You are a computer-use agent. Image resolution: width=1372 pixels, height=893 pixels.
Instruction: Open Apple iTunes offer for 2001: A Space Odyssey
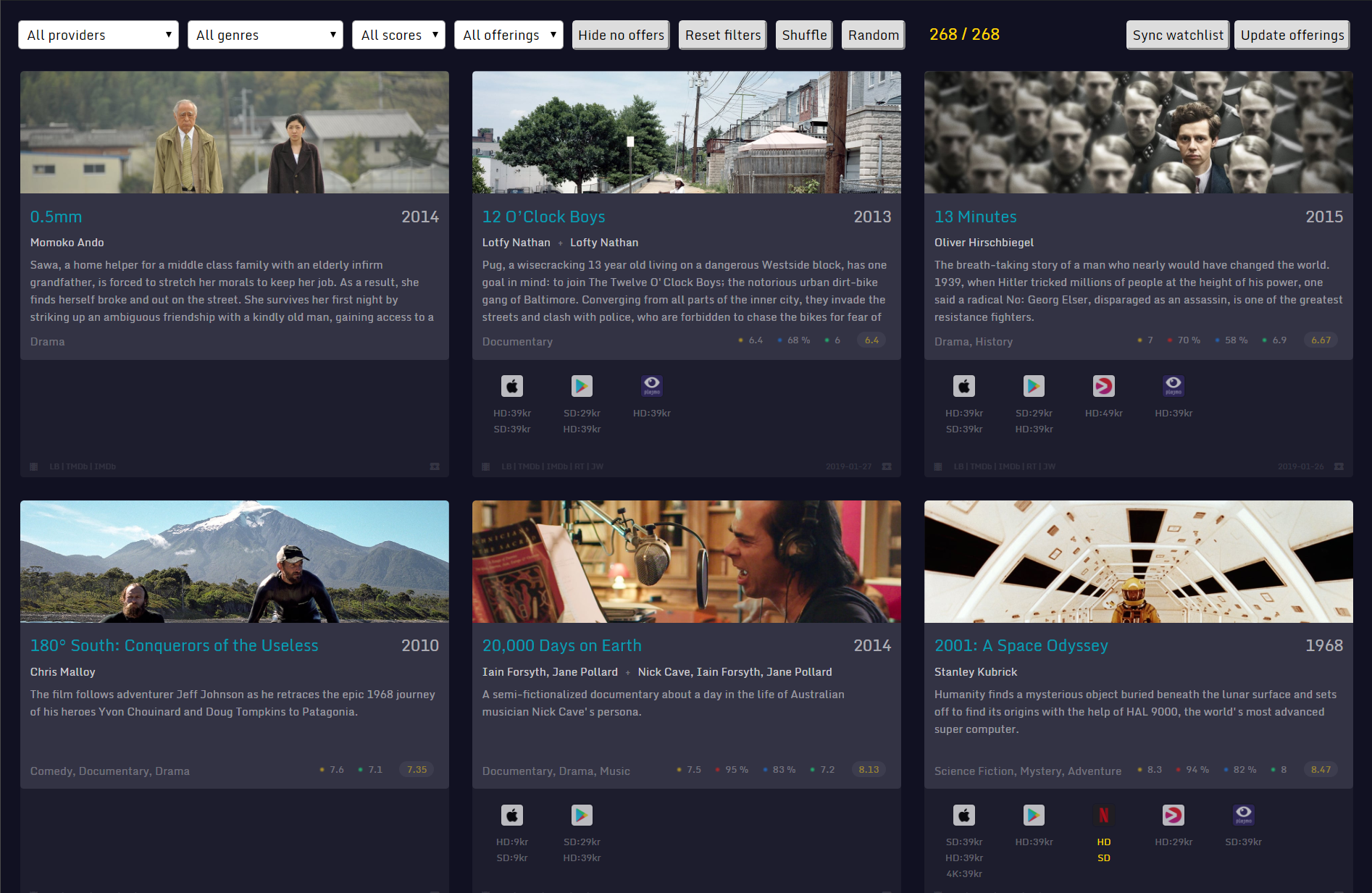[x=964, y=816]
